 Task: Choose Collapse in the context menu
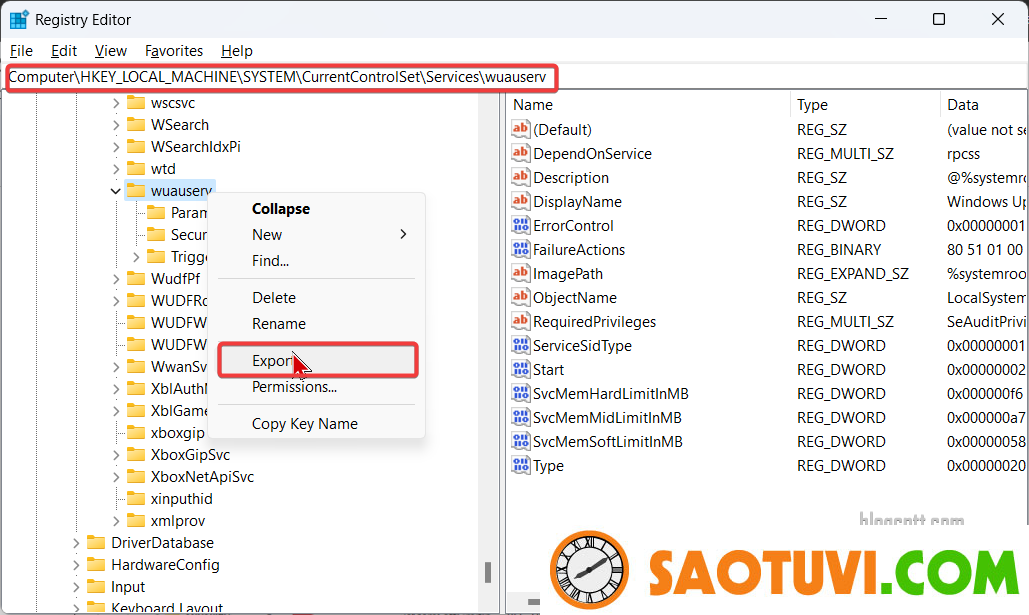318,209
